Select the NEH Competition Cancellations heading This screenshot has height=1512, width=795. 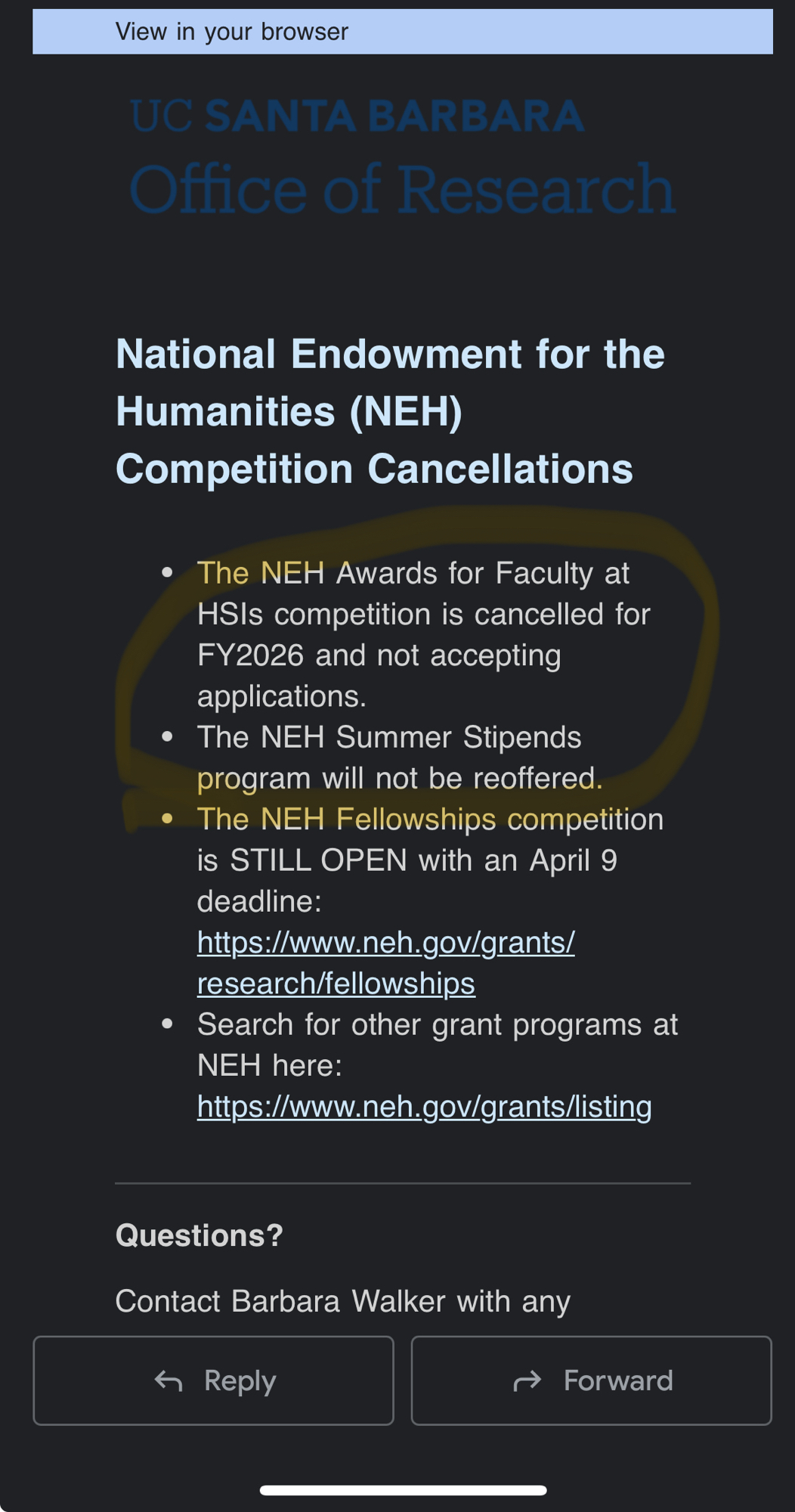(390, 411)
